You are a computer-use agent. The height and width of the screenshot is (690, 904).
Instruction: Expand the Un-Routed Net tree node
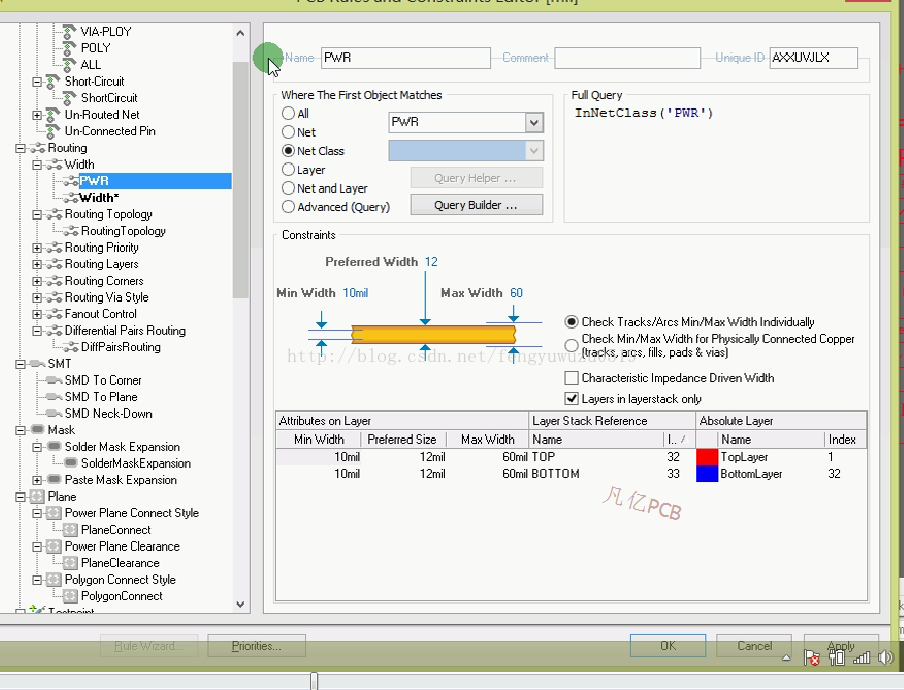37,115
